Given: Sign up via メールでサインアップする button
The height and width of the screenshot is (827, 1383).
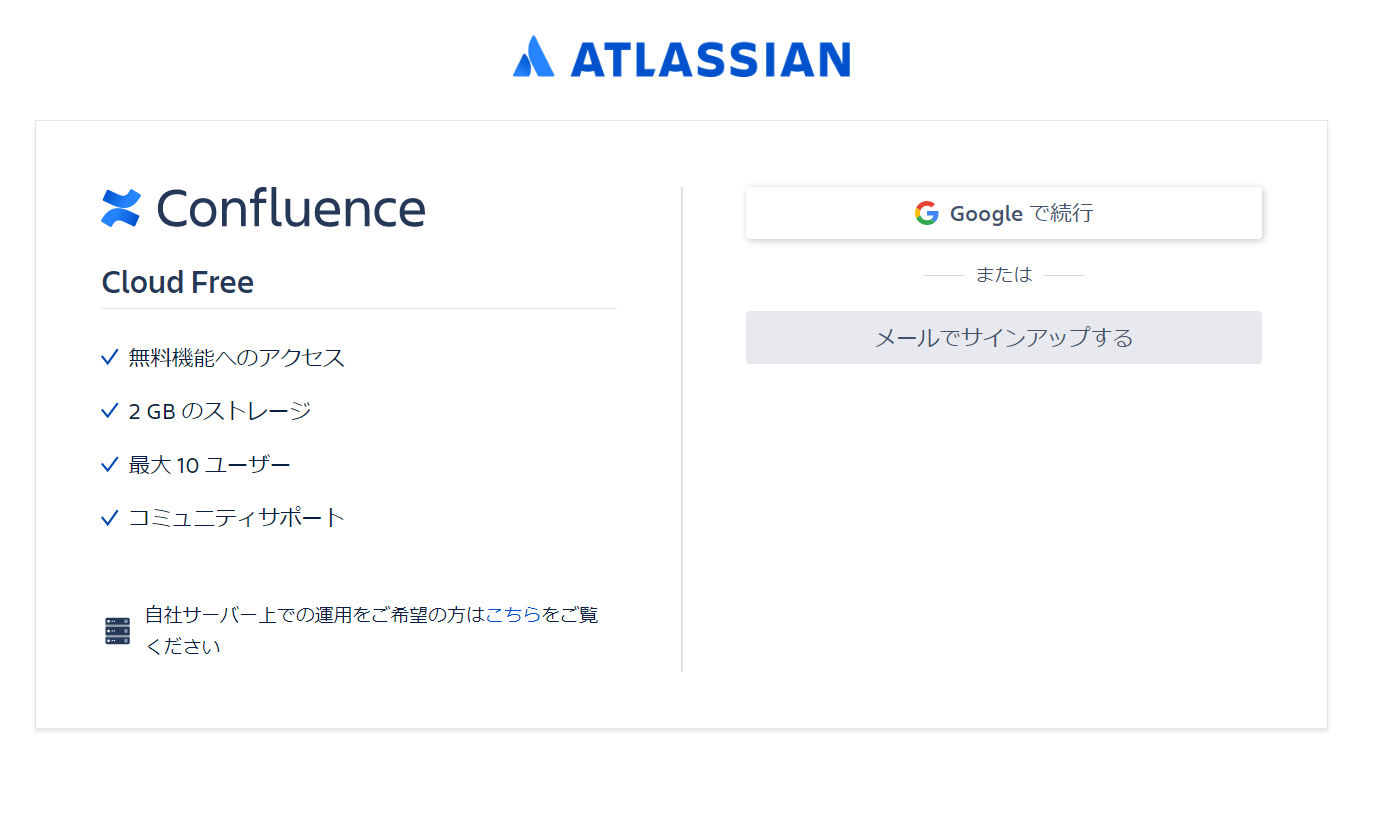Looking at the screenshot, I should click(1004, 337).
